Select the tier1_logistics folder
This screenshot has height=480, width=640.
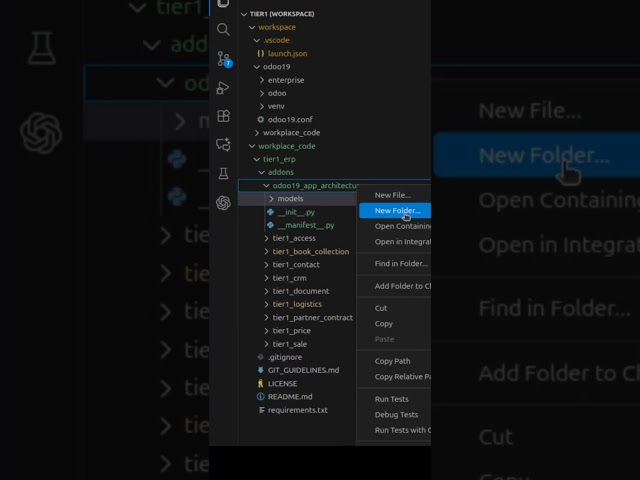pyautogui.click(x=297, y=304)
